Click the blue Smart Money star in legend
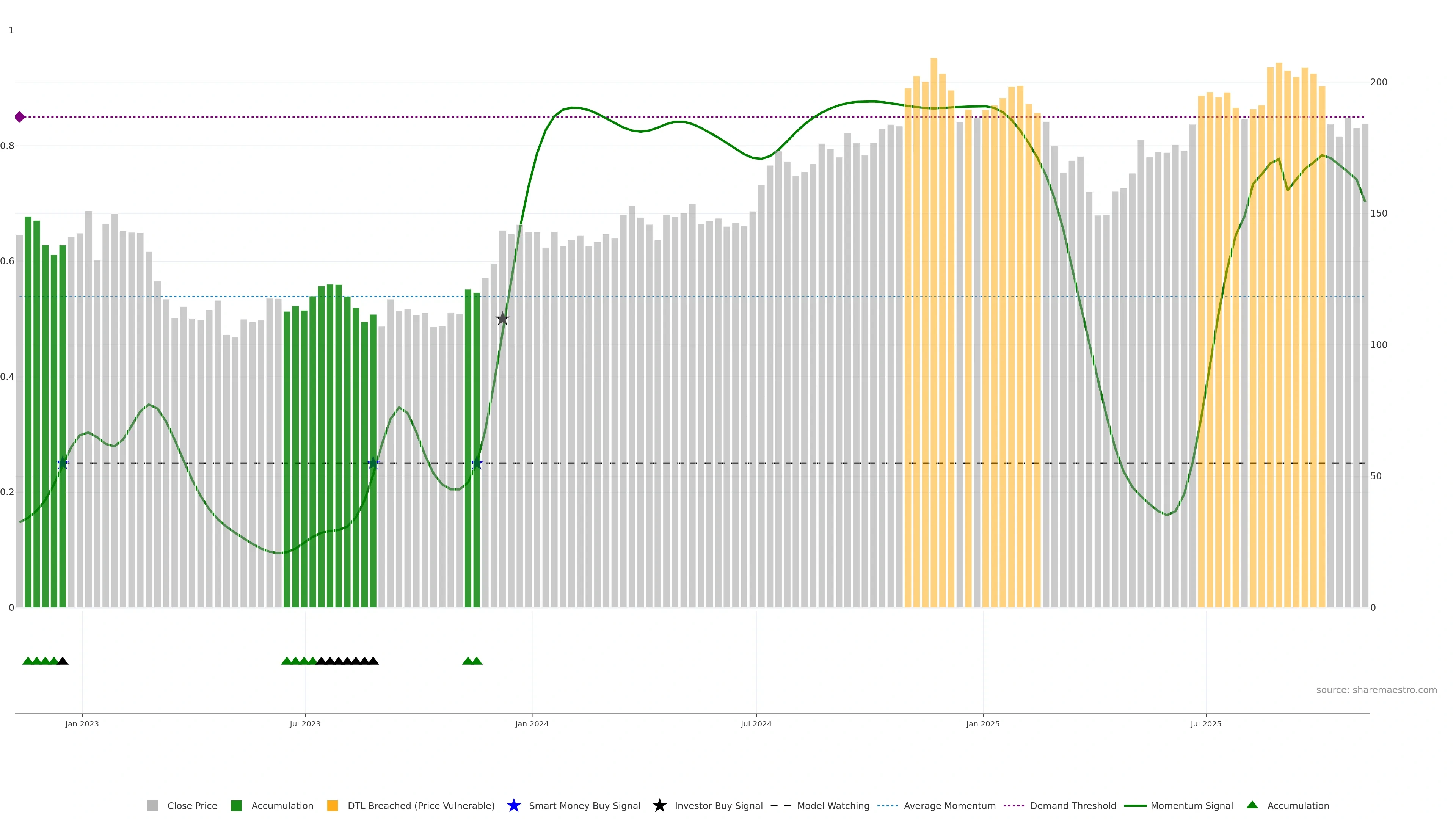1456x819 pixels. (x=513, y=805)
